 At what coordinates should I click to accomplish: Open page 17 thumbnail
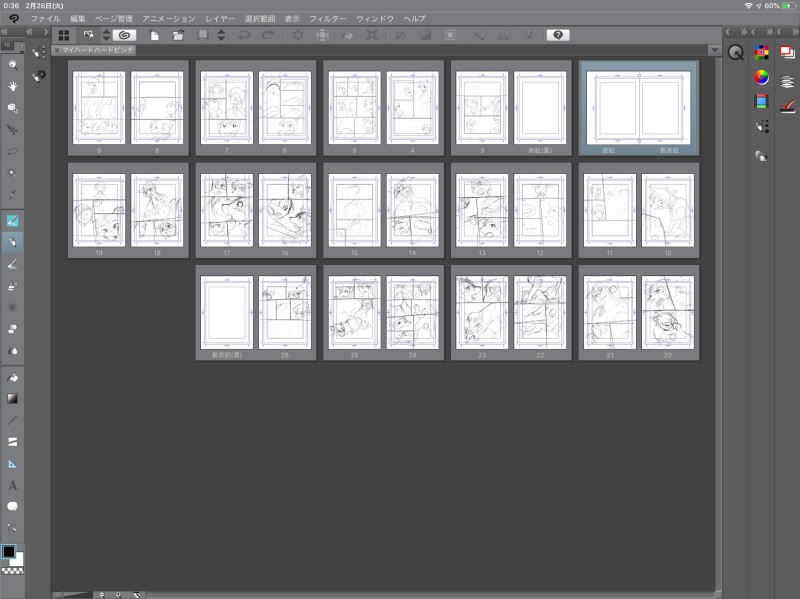tap(227, 210)
